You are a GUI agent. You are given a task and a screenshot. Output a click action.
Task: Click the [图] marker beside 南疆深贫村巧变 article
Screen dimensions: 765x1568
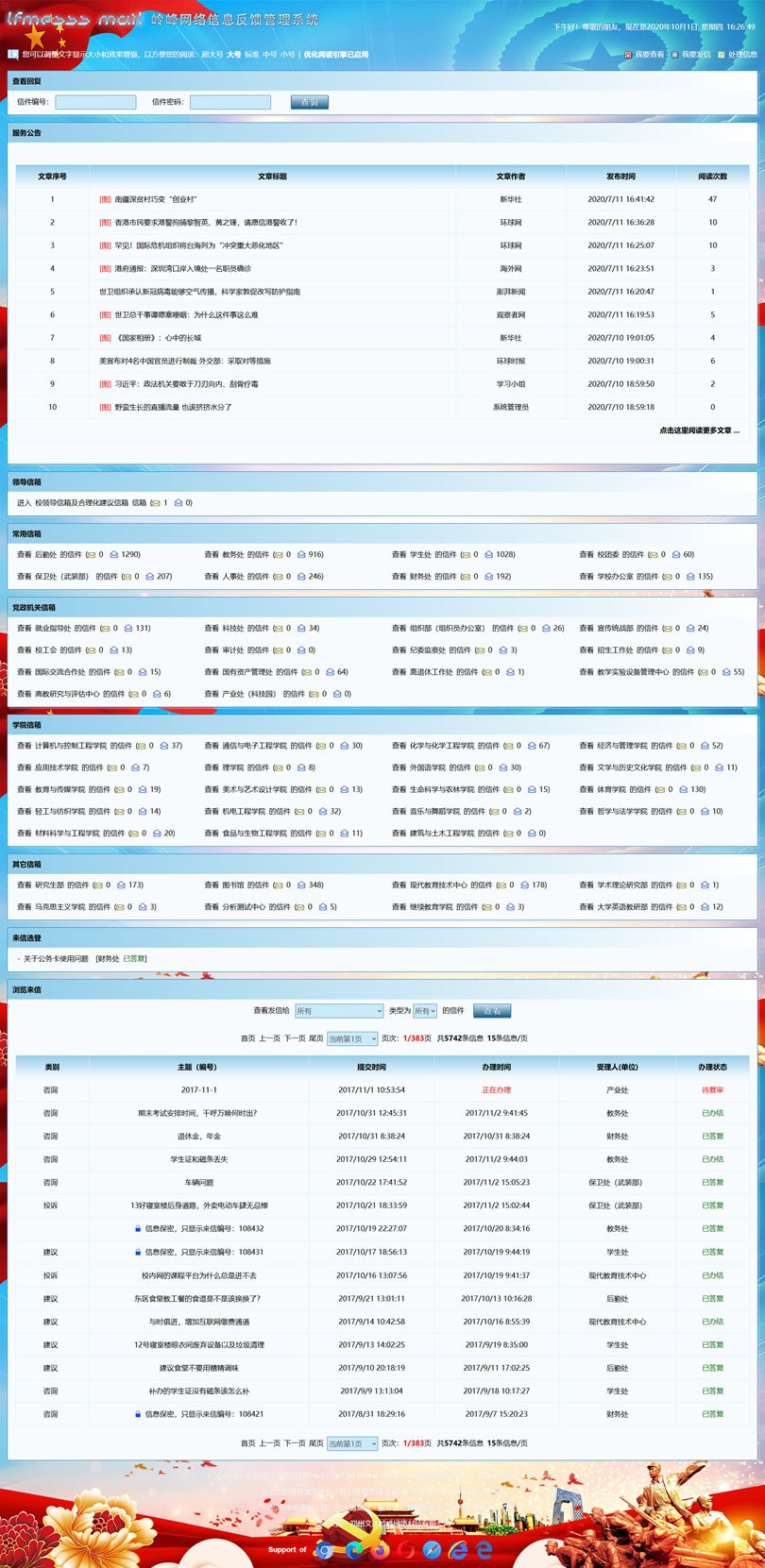tap(106, 200)
